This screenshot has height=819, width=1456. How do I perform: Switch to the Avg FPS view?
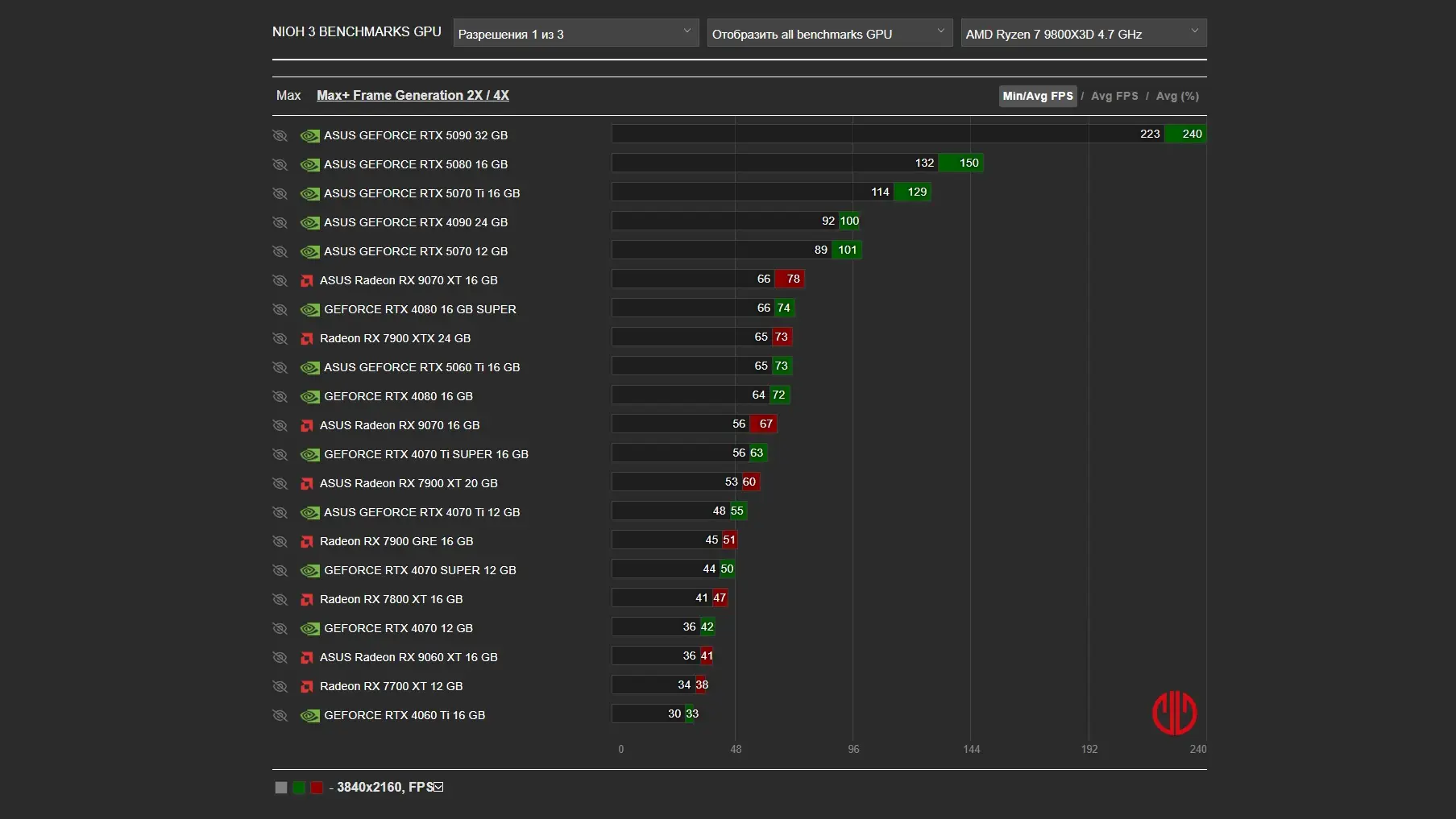tap(1114, 96)
